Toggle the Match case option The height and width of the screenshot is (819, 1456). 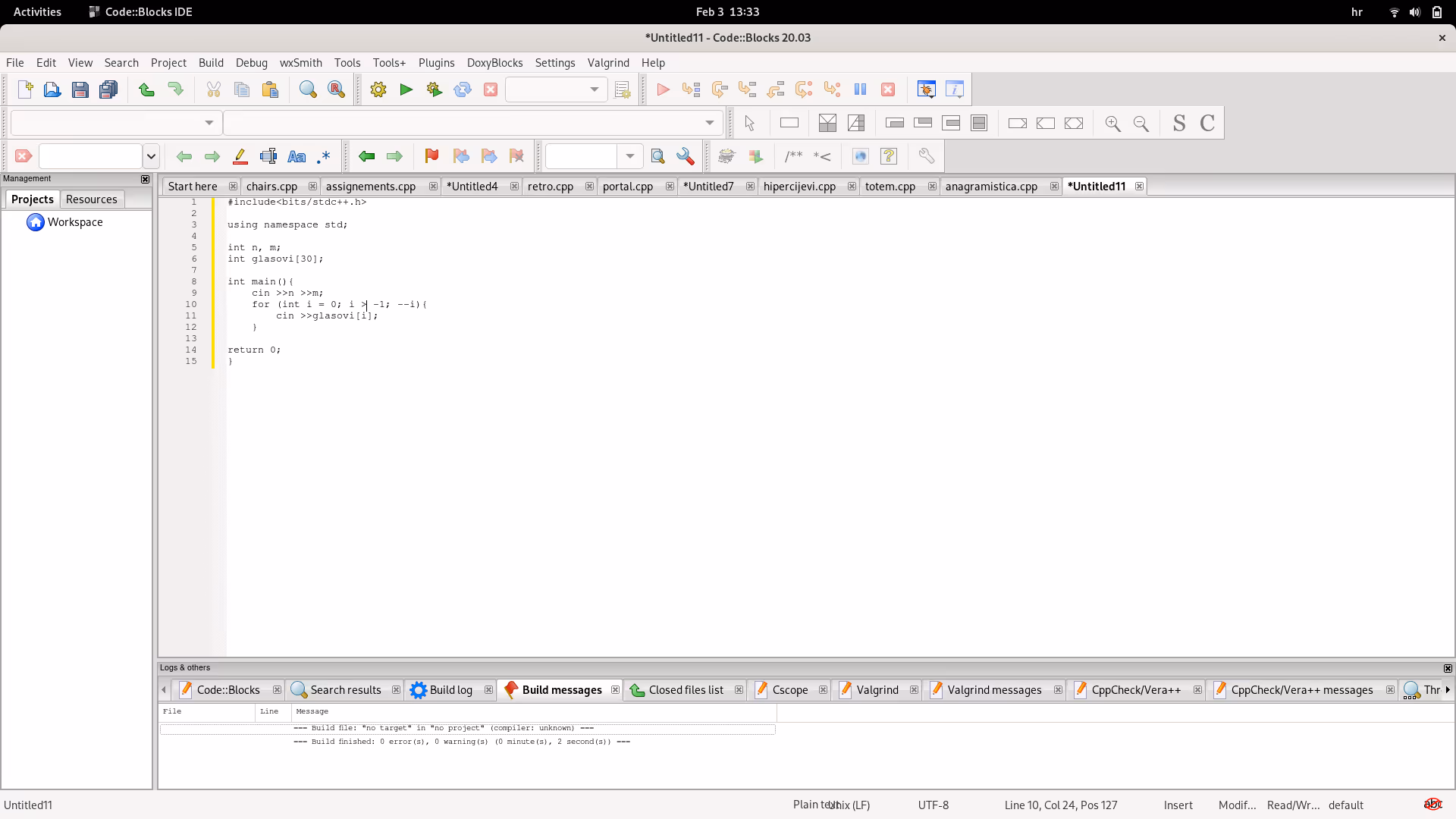[x=297, y=156]
